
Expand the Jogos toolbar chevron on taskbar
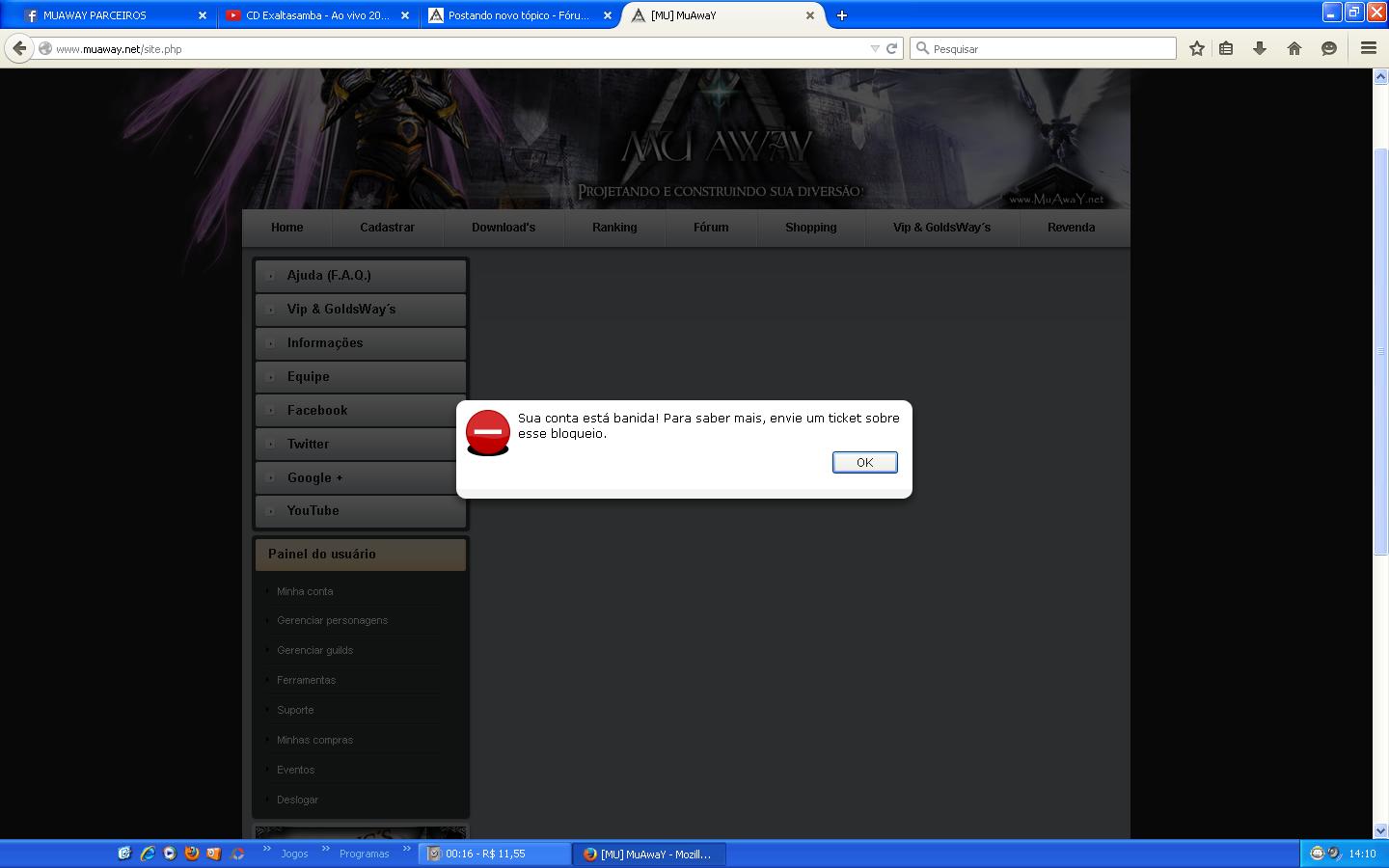(x=326, y=850)
